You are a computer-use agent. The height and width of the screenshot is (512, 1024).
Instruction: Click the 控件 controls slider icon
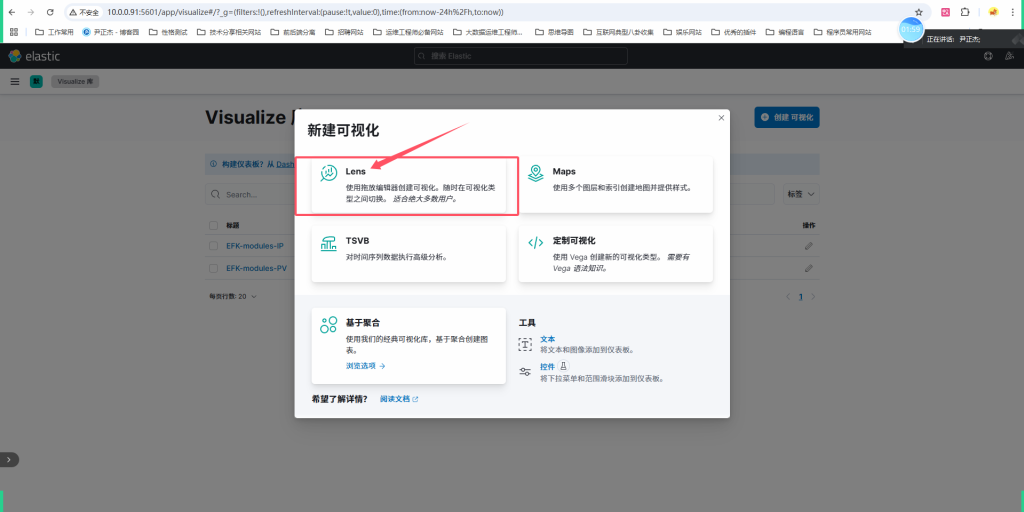[525, 372]
